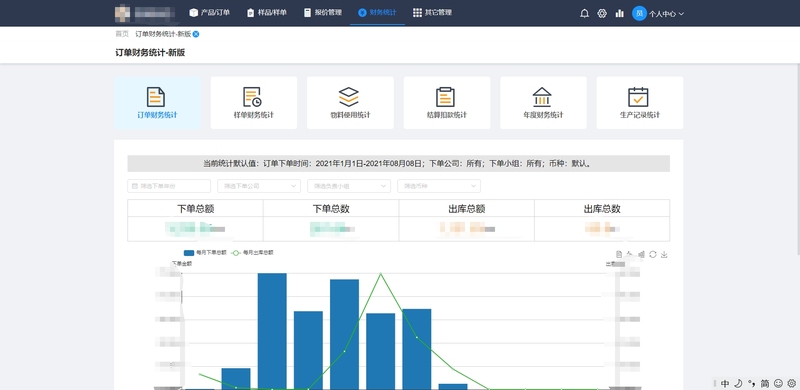
Task: Click the 物料使用统计 card label
Action: coord(350,115)
